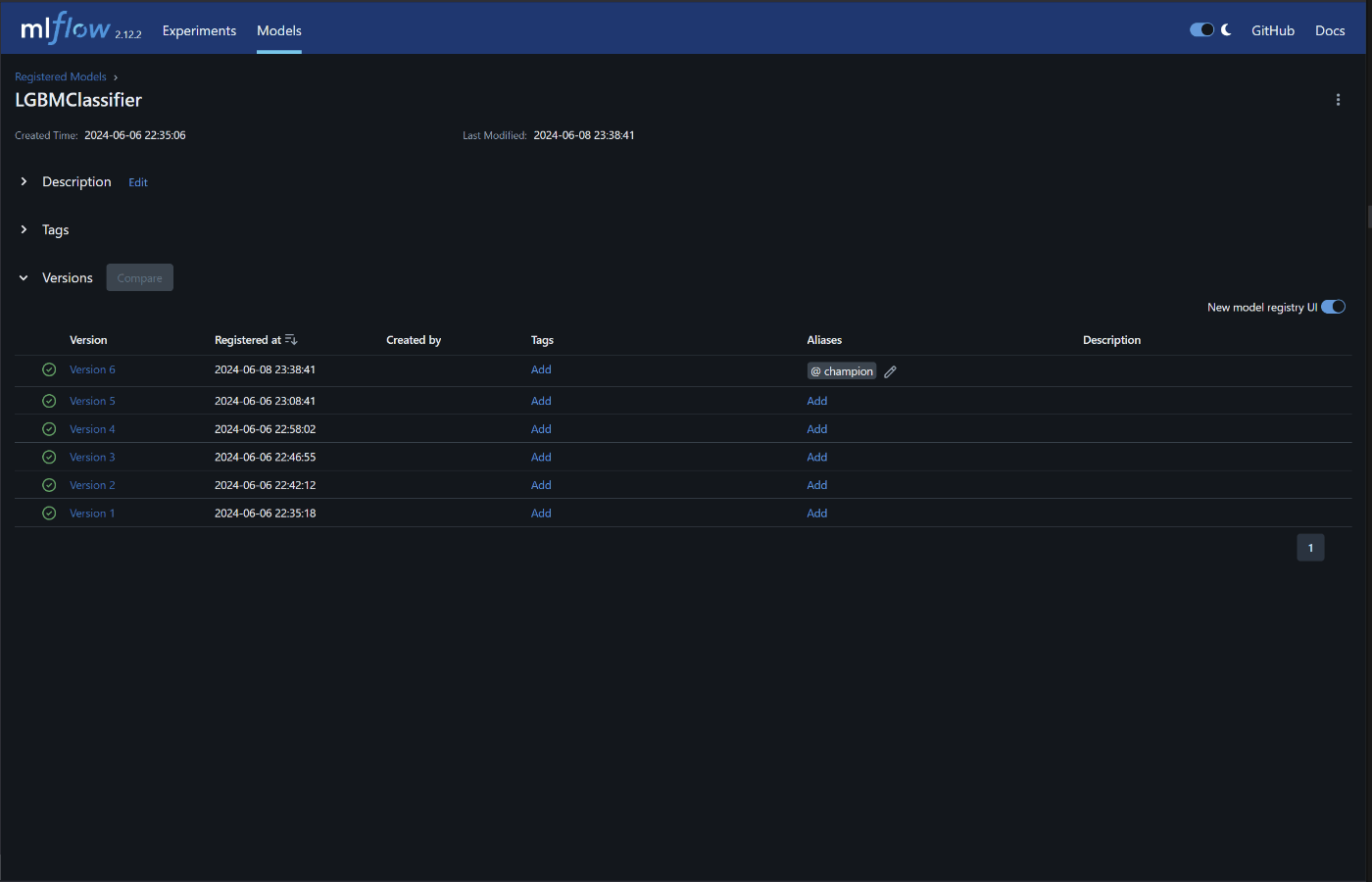Add an alias to Version 1
1372x882 pixels.
coord(817,513)
